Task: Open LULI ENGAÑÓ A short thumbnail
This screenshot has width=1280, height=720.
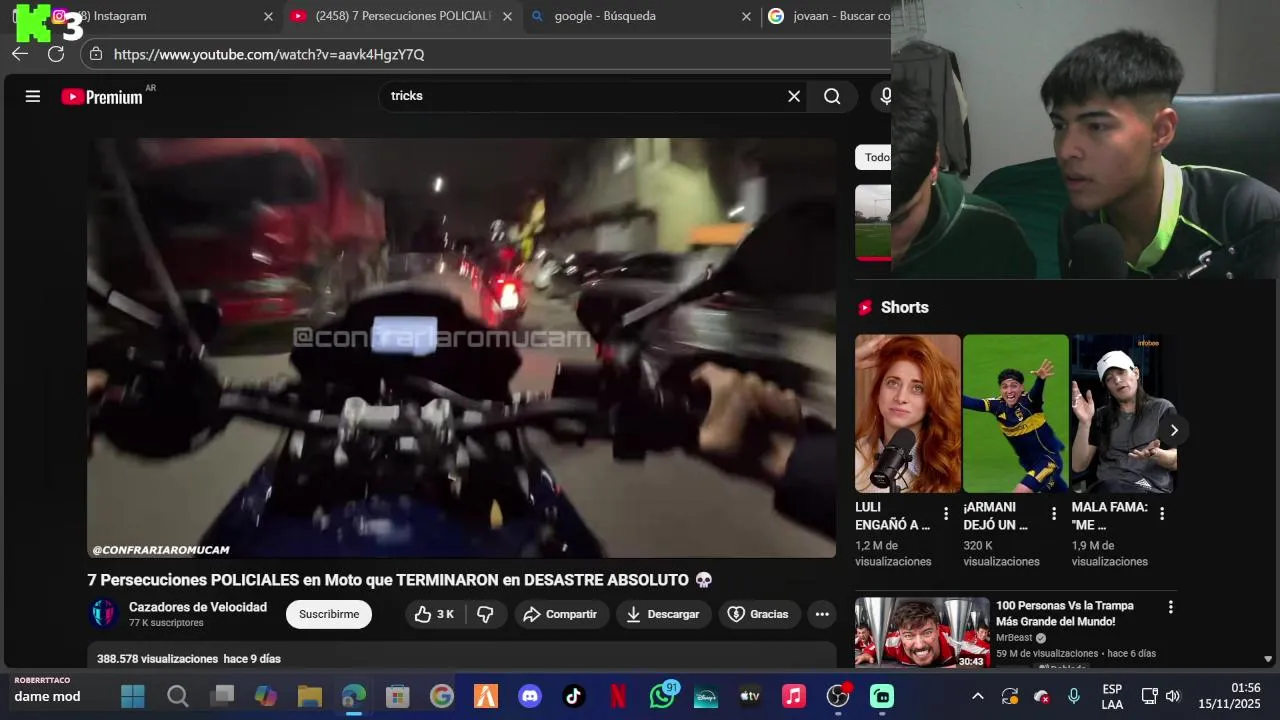Action: click(x=907, y=413)
